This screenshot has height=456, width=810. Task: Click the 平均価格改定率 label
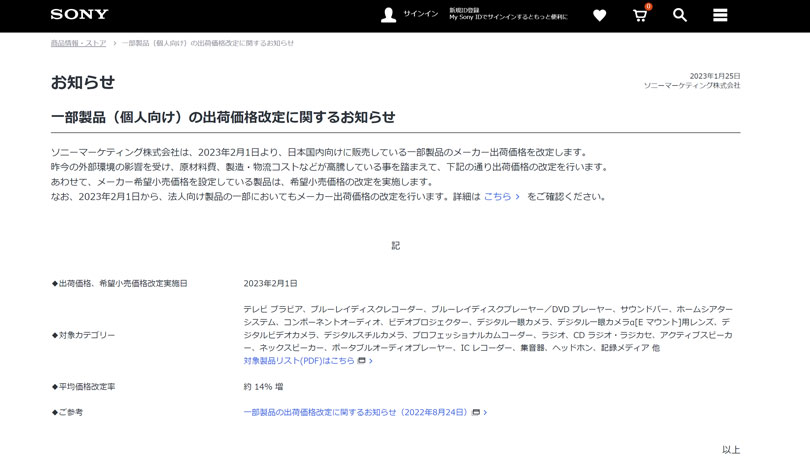[84, 387]
